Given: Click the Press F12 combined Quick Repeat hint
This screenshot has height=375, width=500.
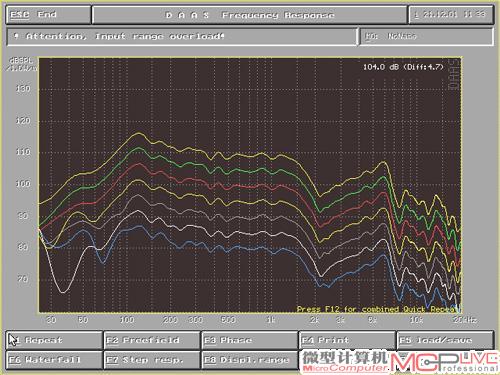Looking at the screenshot, I should coord(377,309).
